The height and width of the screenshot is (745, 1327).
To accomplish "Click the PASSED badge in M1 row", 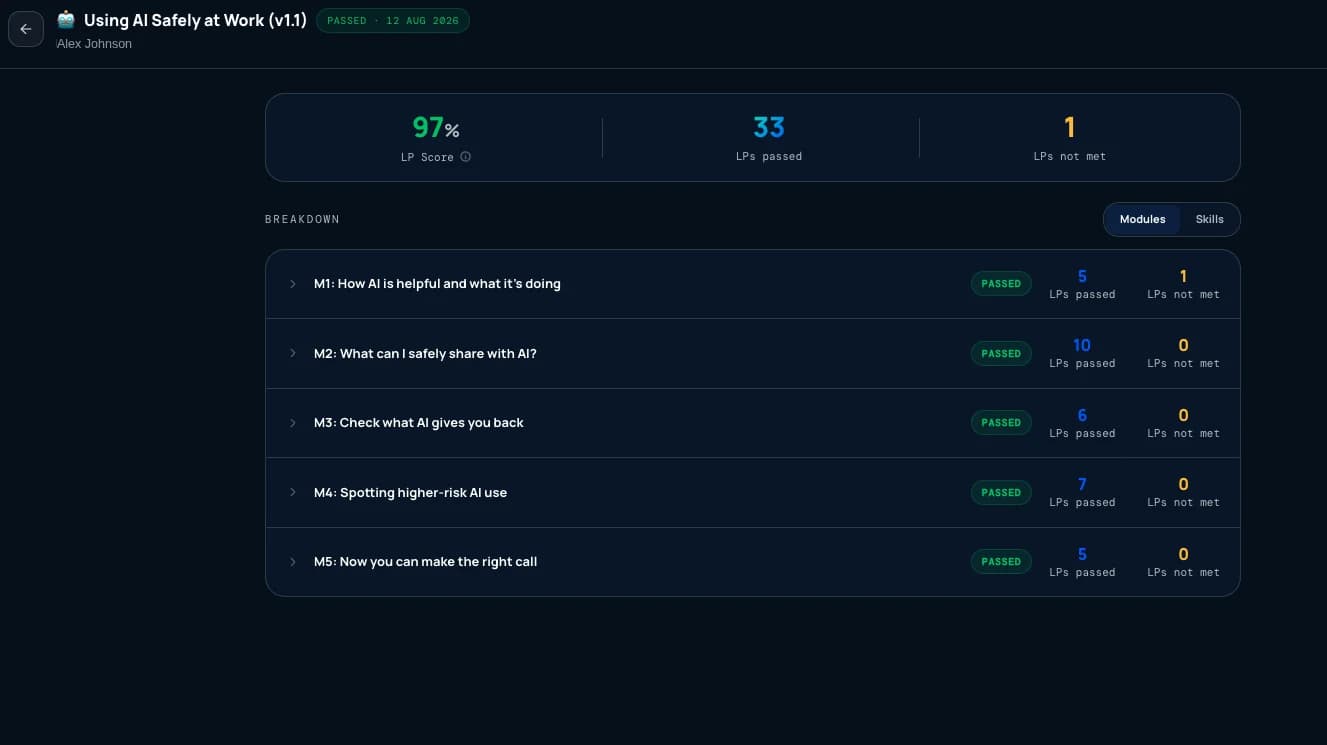I will coord(1001,284).
